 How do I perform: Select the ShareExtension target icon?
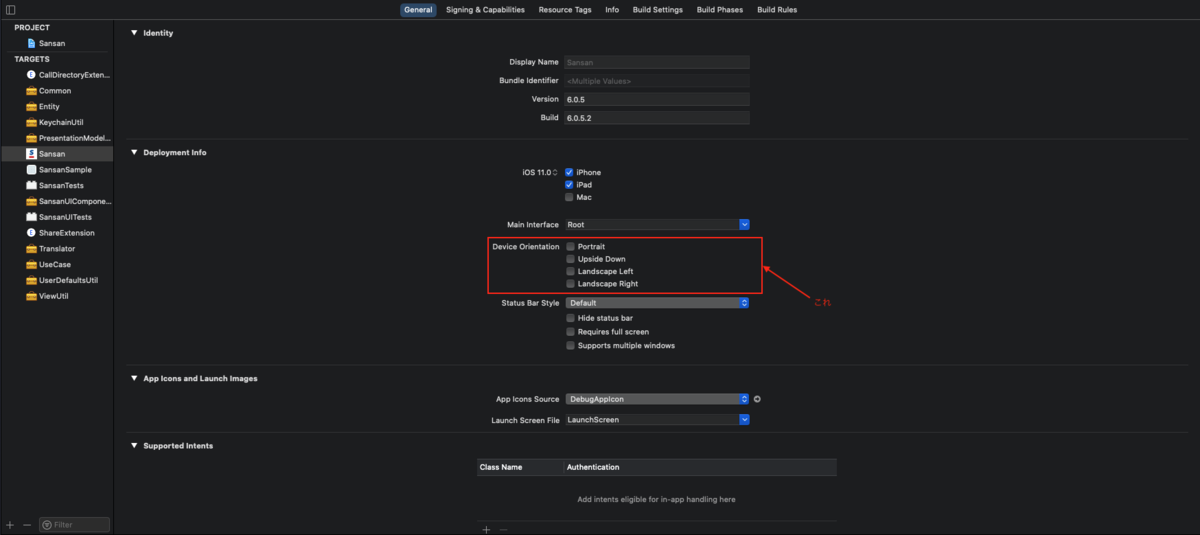pyautogui.click(x=31, y=233)
